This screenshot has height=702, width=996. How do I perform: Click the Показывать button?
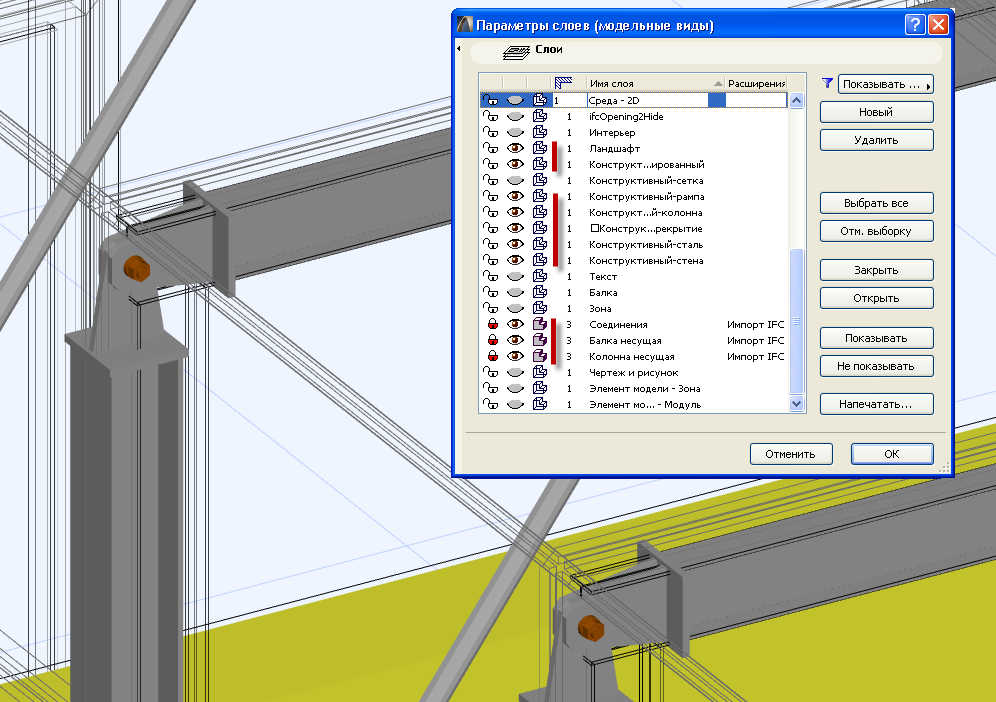[x=877, y=338]
